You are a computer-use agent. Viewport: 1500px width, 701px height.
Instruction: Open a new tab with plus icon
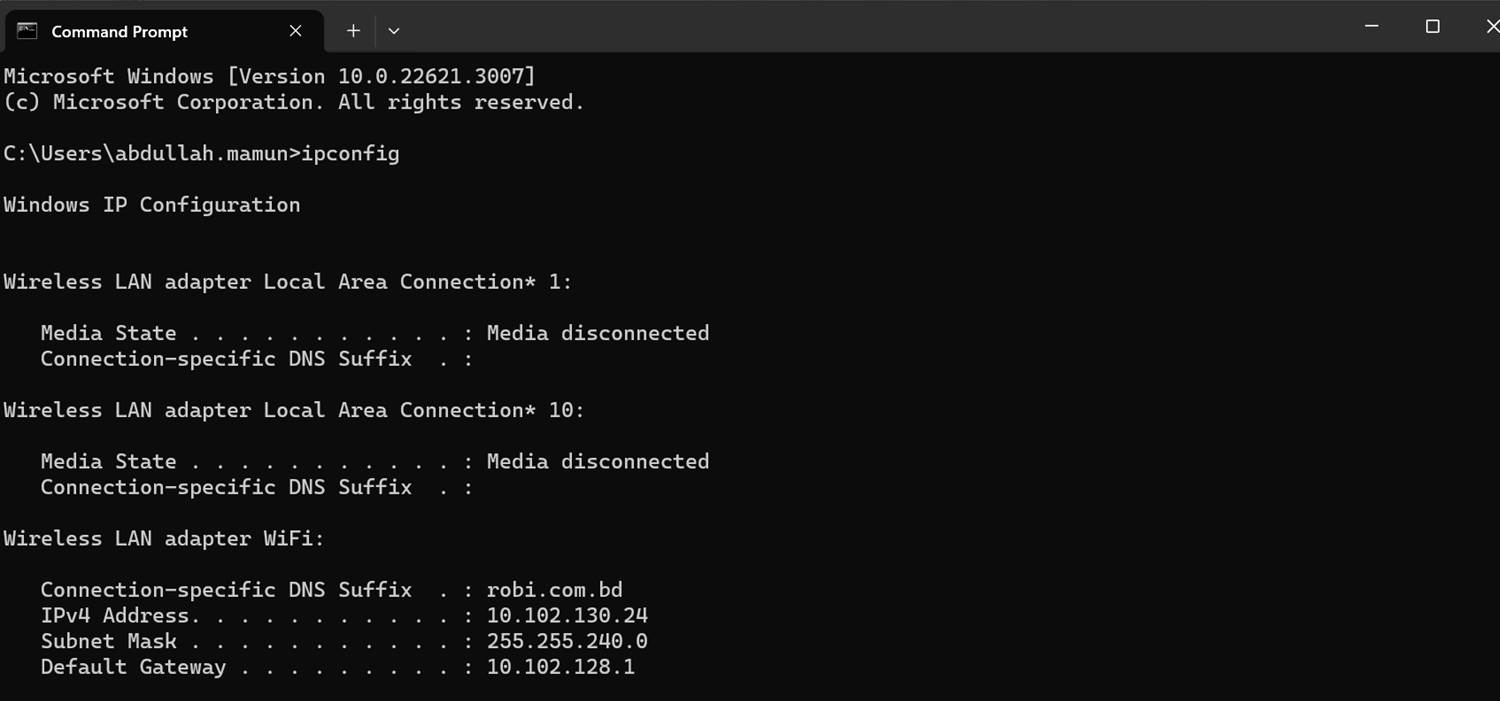[353, 31]
